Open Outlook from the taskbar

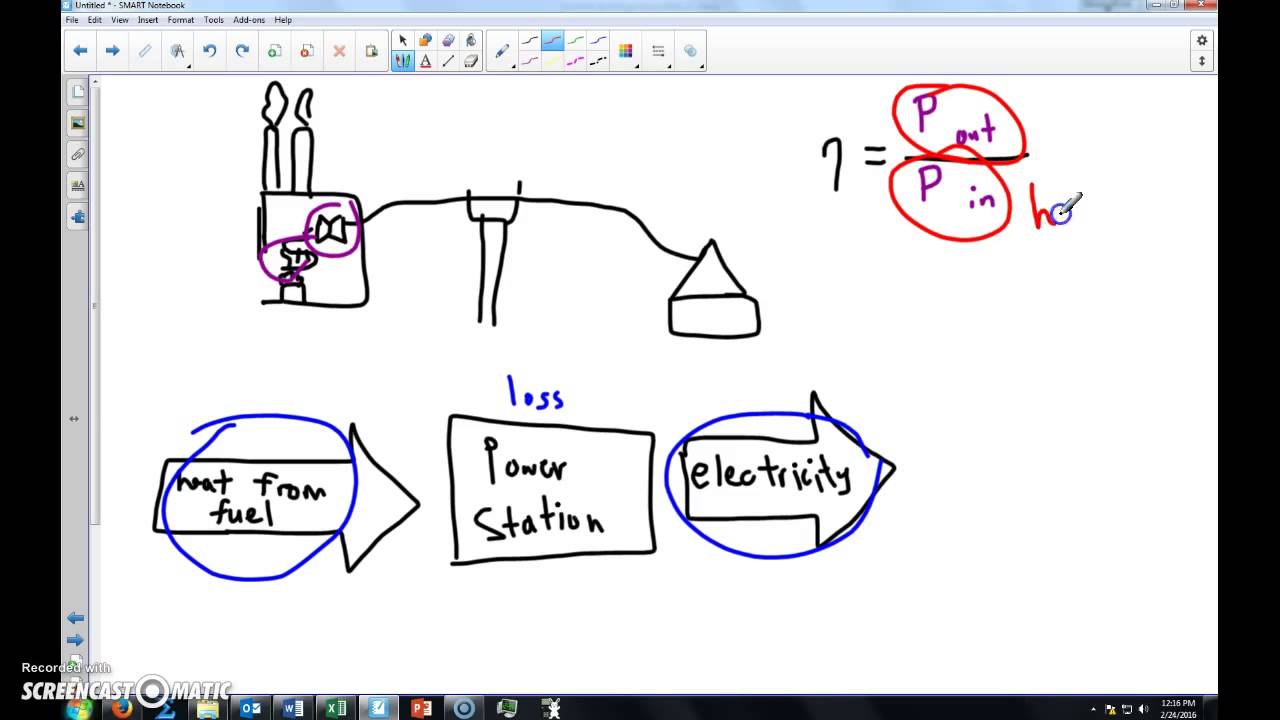tap(251, 708)
